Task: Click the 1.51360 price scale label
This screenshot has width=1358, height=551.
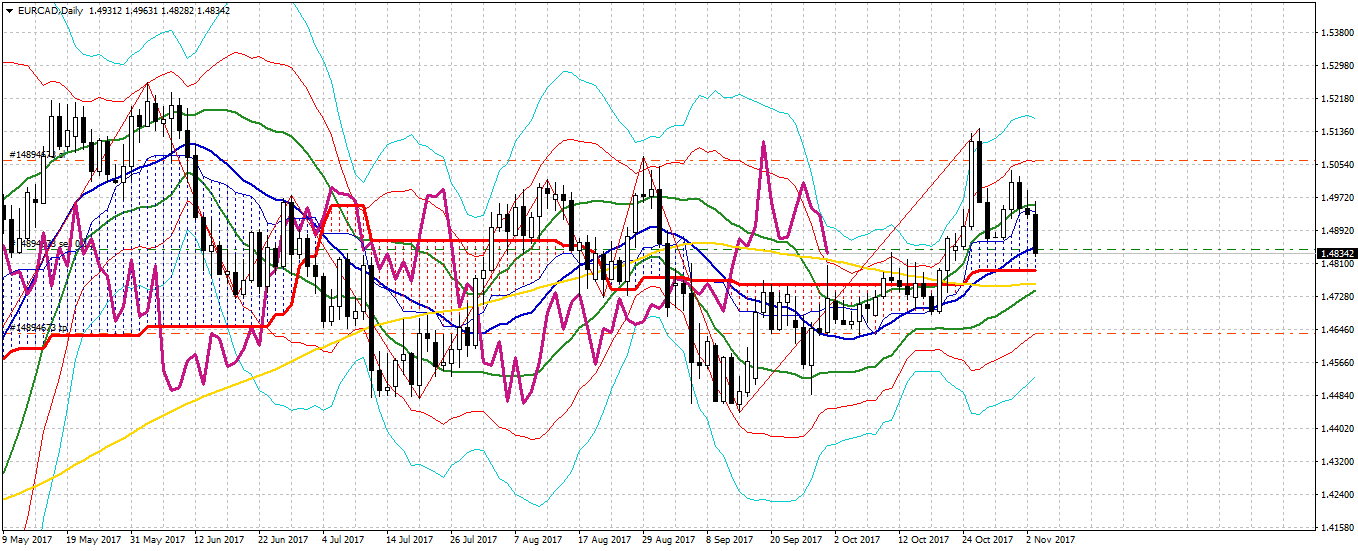Action: pos(1336,132)
